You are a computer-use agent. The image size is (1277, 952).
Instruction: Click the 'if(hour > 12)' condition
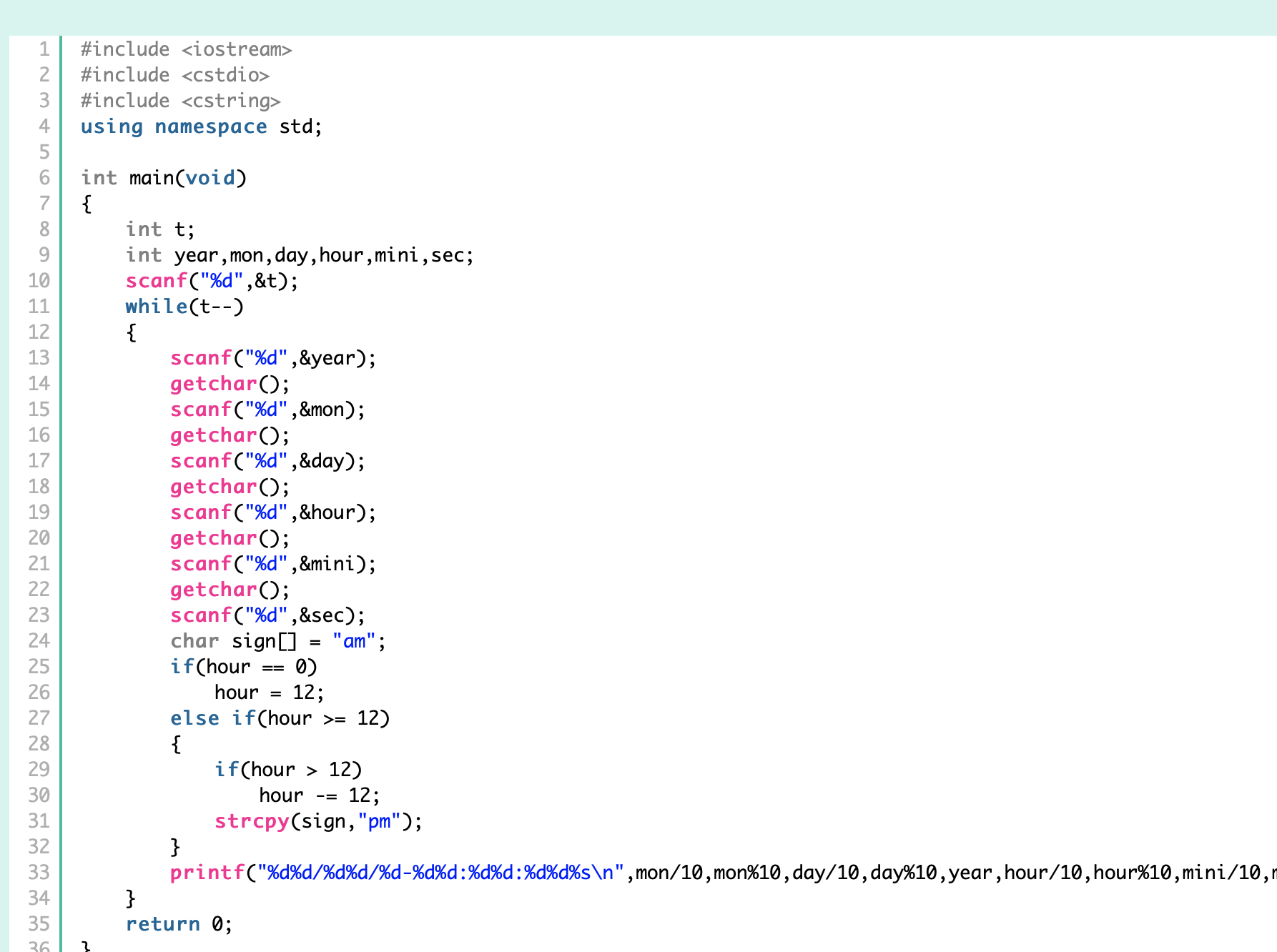(x=289, y=770)
